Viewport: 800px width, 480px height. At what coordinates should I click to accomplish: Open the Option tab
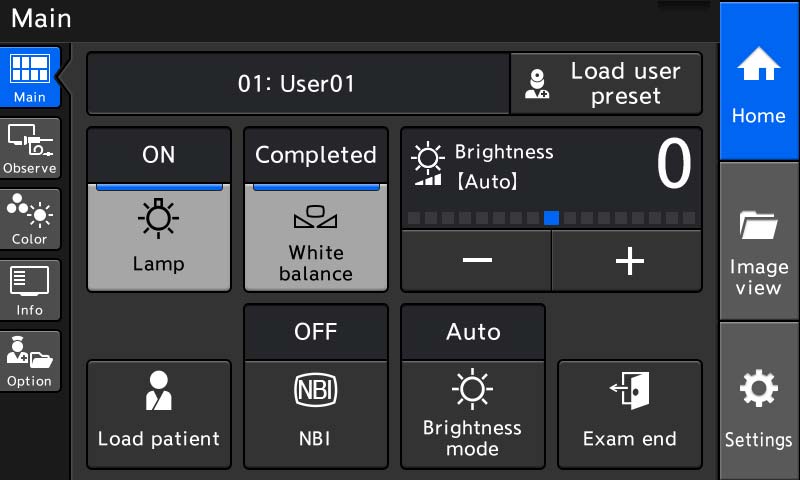point(30,361)
